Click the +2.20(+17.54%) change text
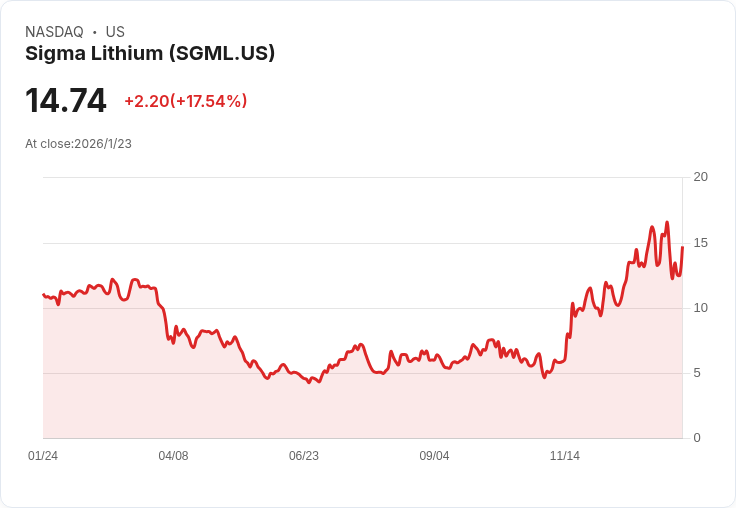The height and width of the screenshot is (508, 736). (x=185, y=101)
